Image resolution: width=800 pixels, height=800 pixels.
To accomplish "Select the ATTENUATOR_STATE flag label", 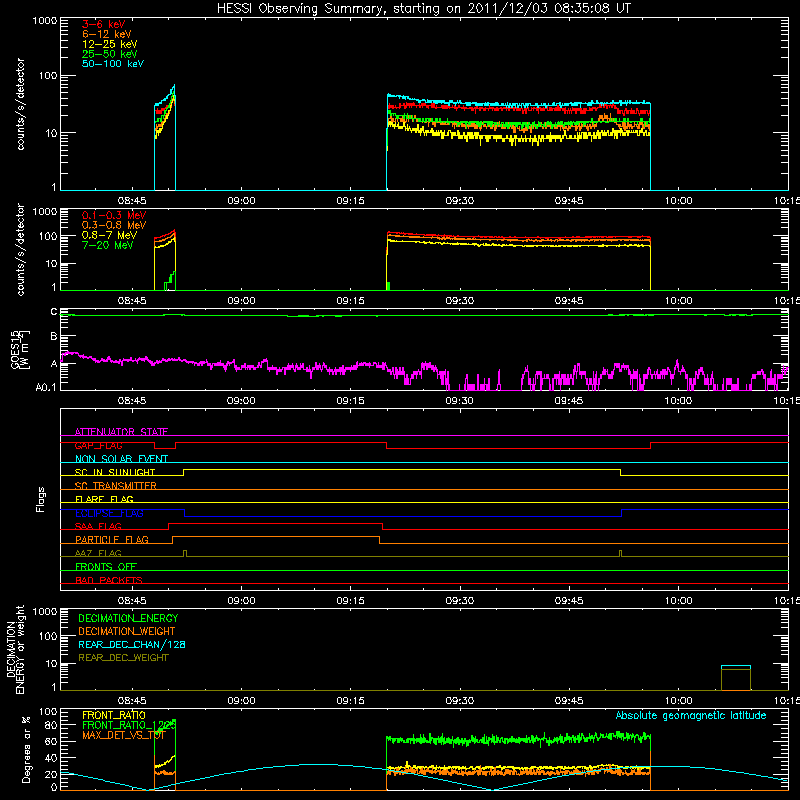I will pyautogui.click(x=121, y=432).
